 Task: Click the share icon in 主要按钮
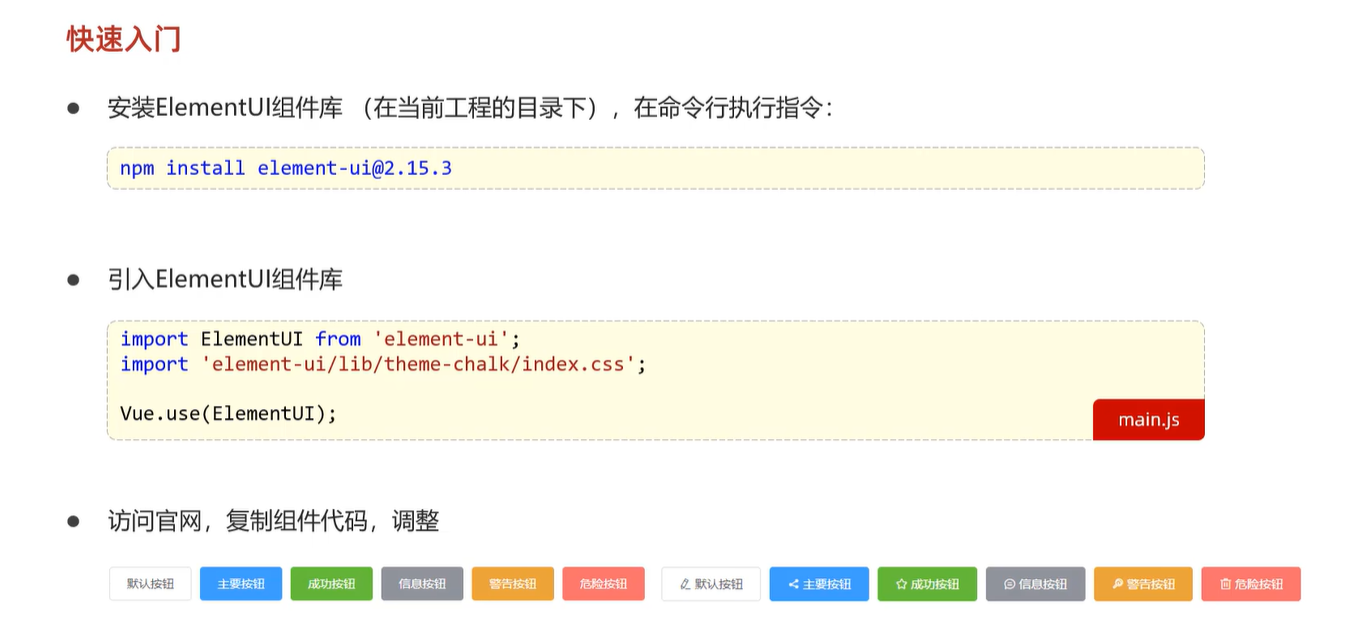pyautogui.click(x=793, y=584)
